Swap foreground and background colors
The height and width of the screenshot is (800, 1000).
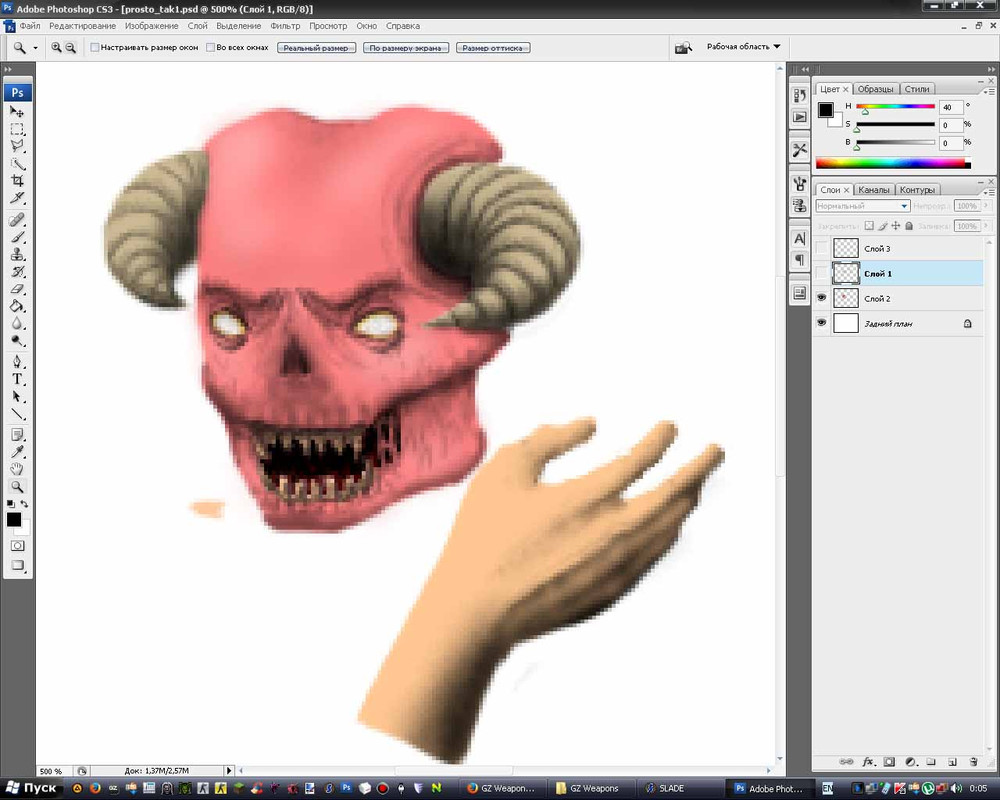[x=24, y=504]
